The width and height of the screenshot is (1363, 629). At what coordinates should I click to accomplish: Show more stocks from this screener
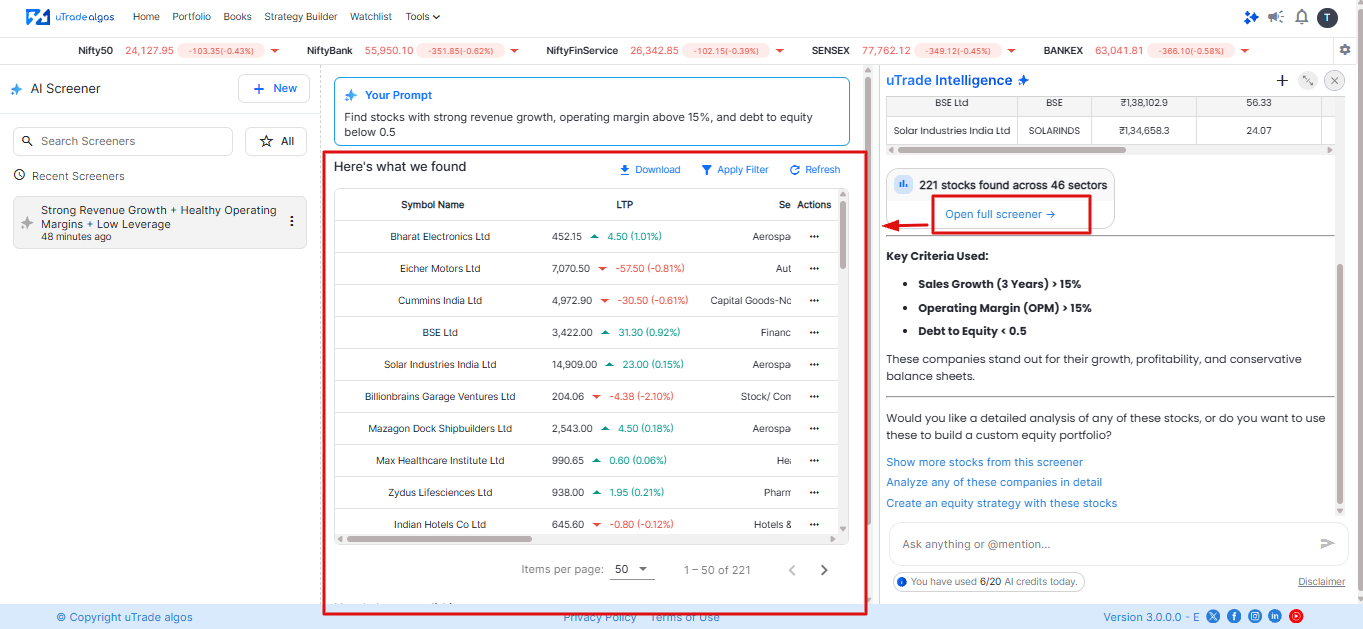[984, 462]
